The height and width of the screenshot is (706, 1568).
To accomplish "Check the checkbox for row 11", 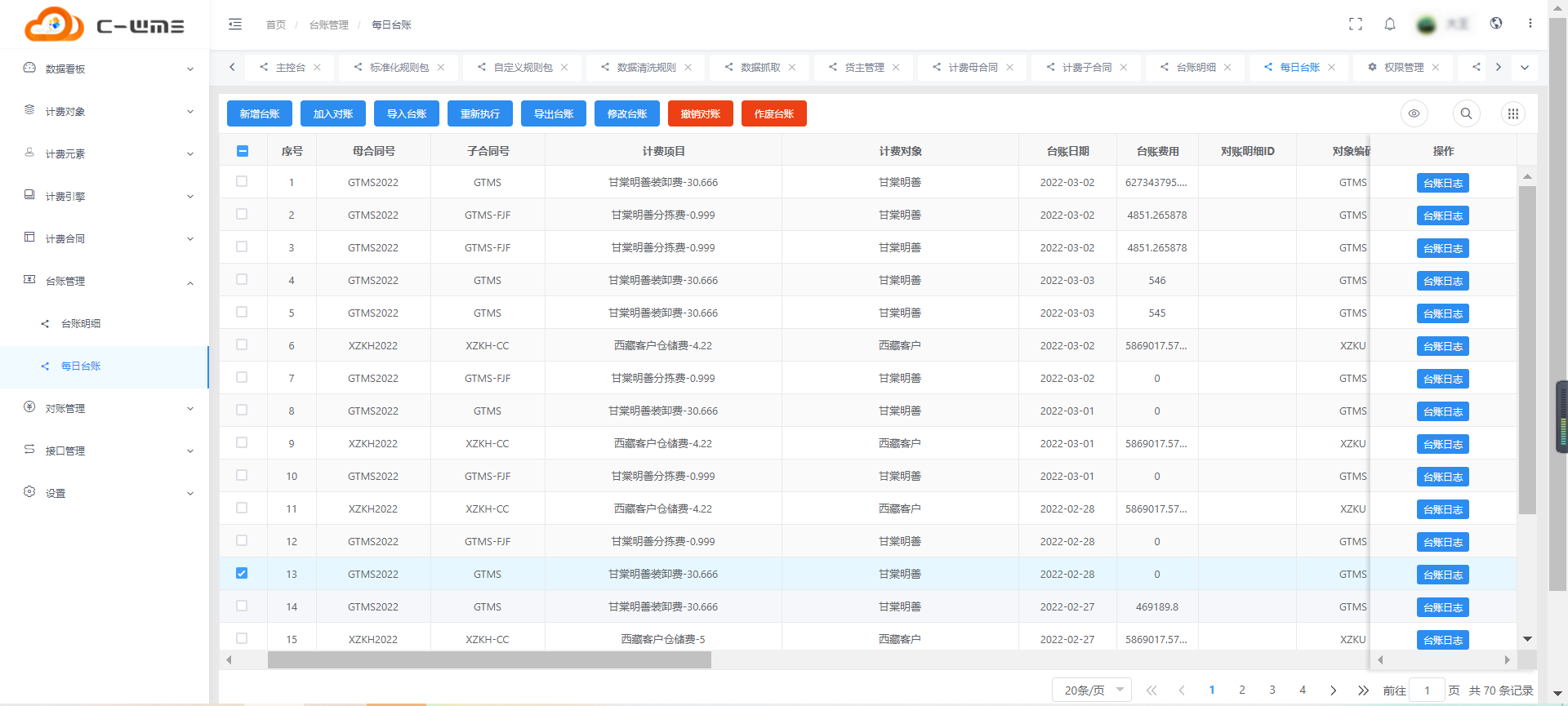I will coord(242,508).
